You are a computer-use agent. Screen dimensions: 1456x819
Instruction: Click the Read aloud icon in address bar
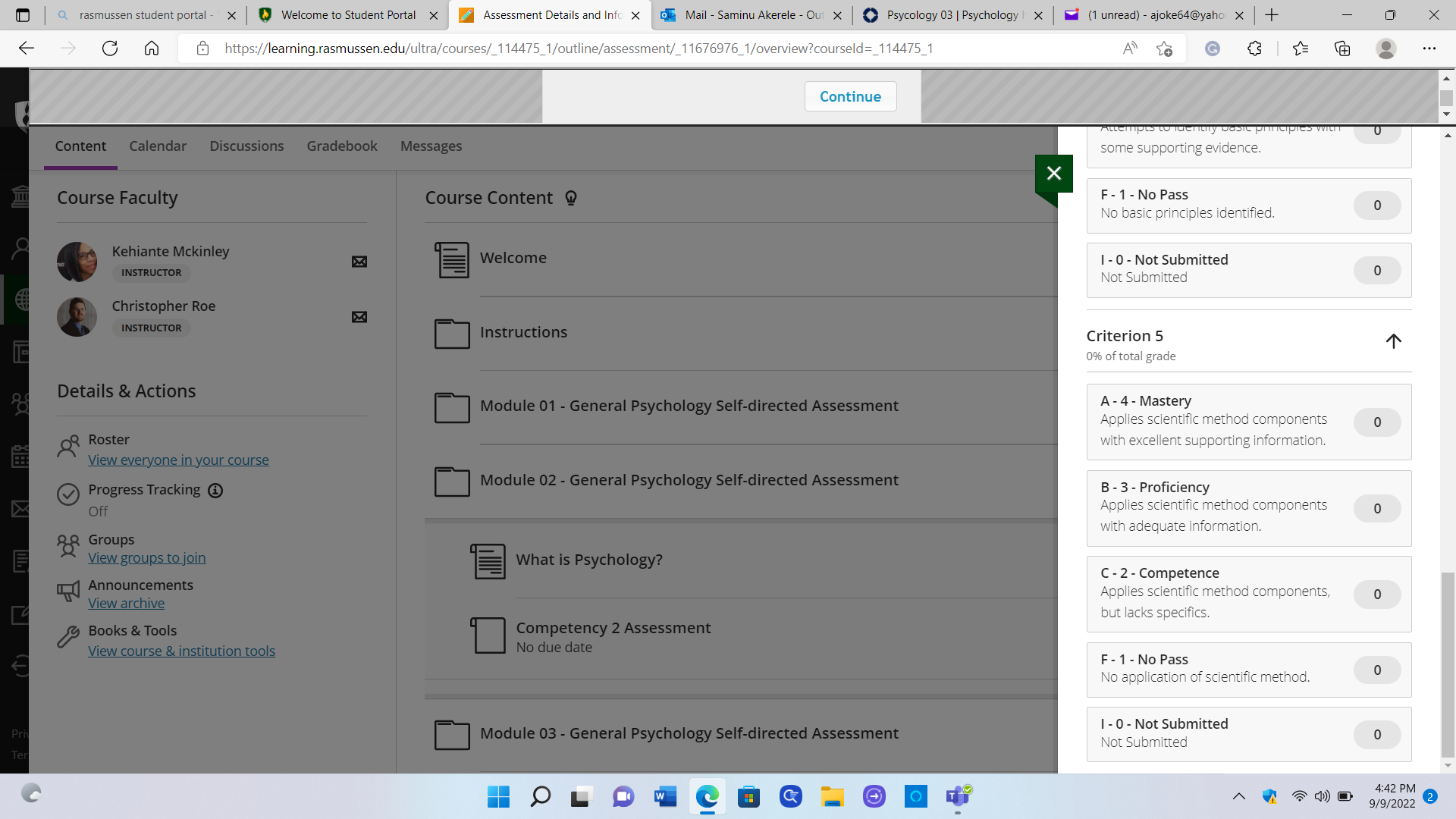1130,49
